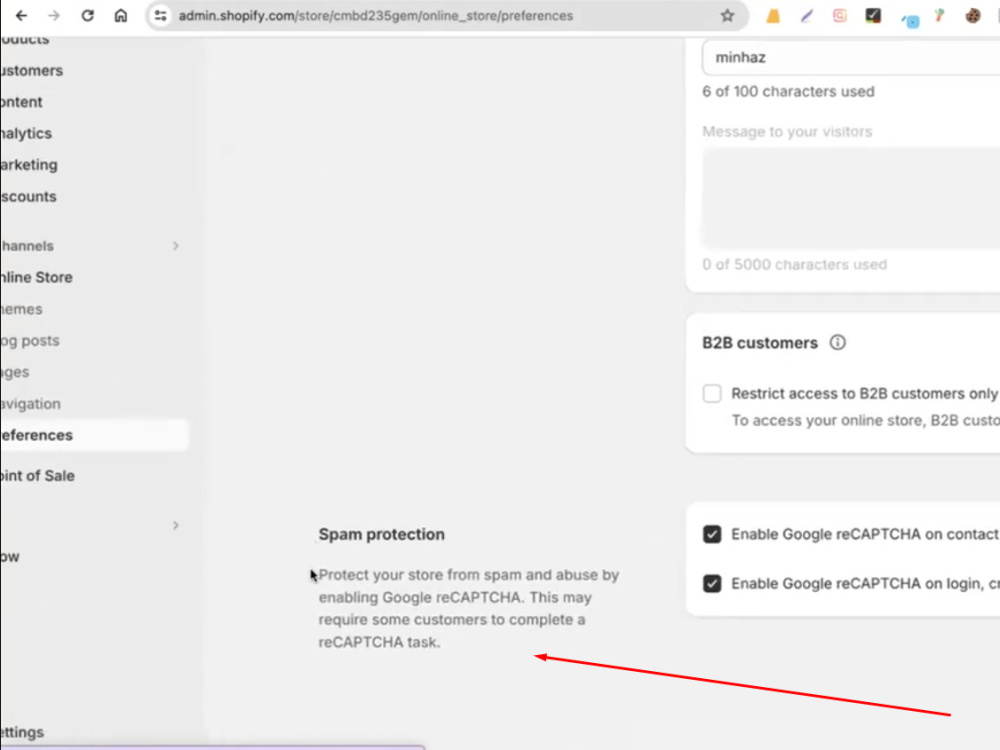The width and height of the screenshot is (1000, 750).
Task: Click the 'Protect your store from spam' description
Action: 469,608
